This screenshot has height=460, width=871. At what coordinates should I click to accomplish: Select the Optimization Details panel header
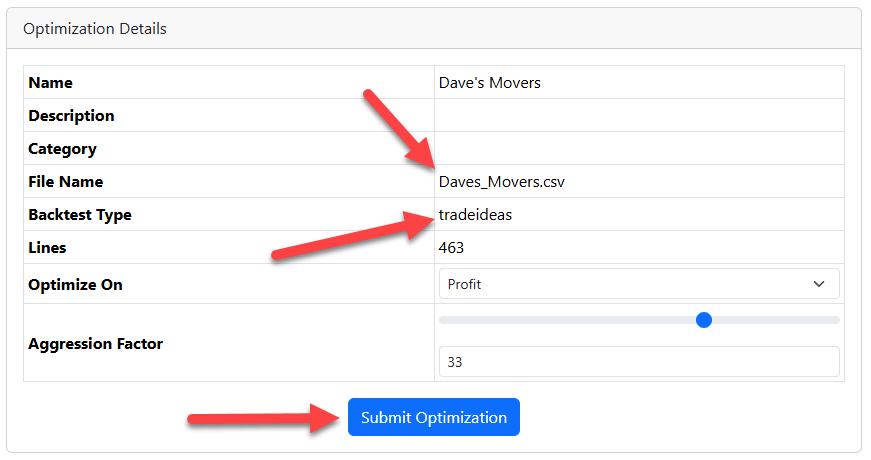point(433,29)
